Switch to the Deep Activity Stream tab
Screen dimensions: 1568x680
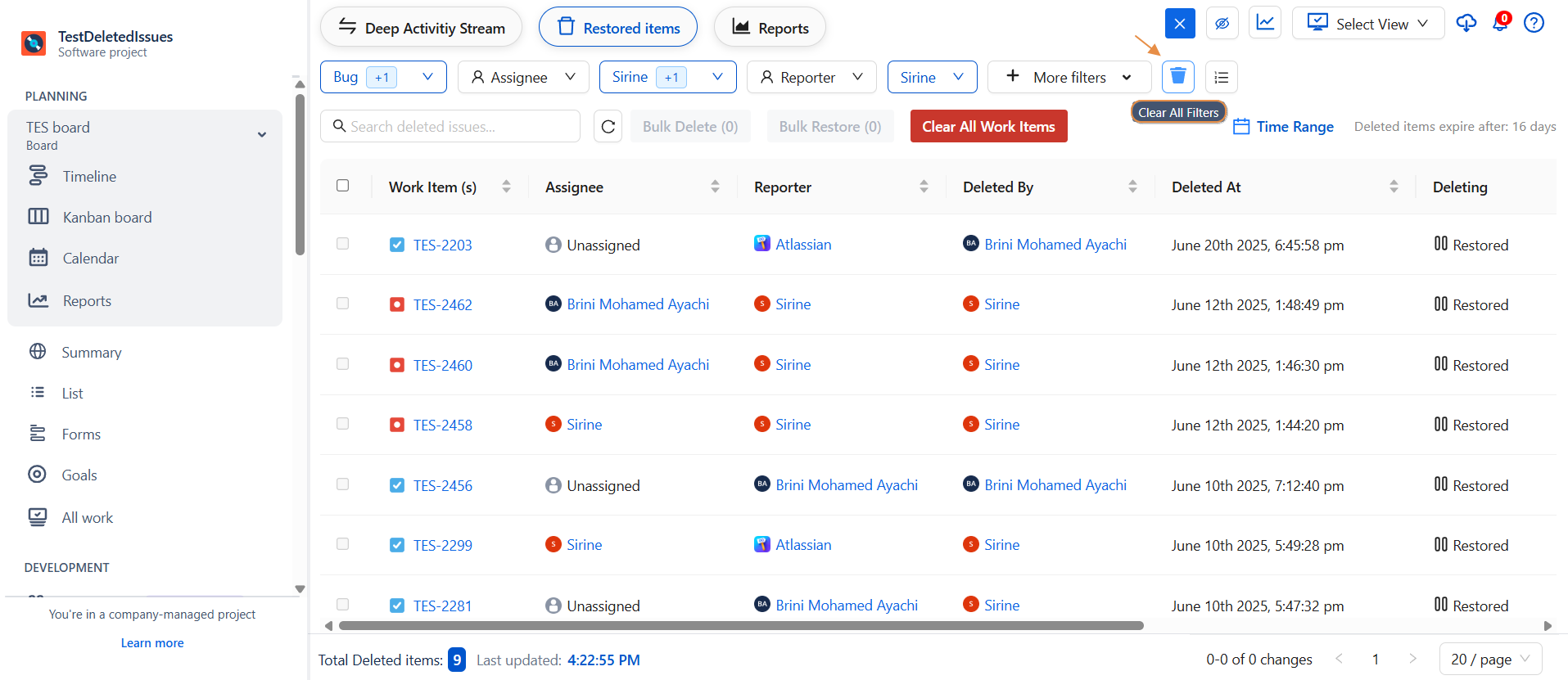(x=421, y=28)
